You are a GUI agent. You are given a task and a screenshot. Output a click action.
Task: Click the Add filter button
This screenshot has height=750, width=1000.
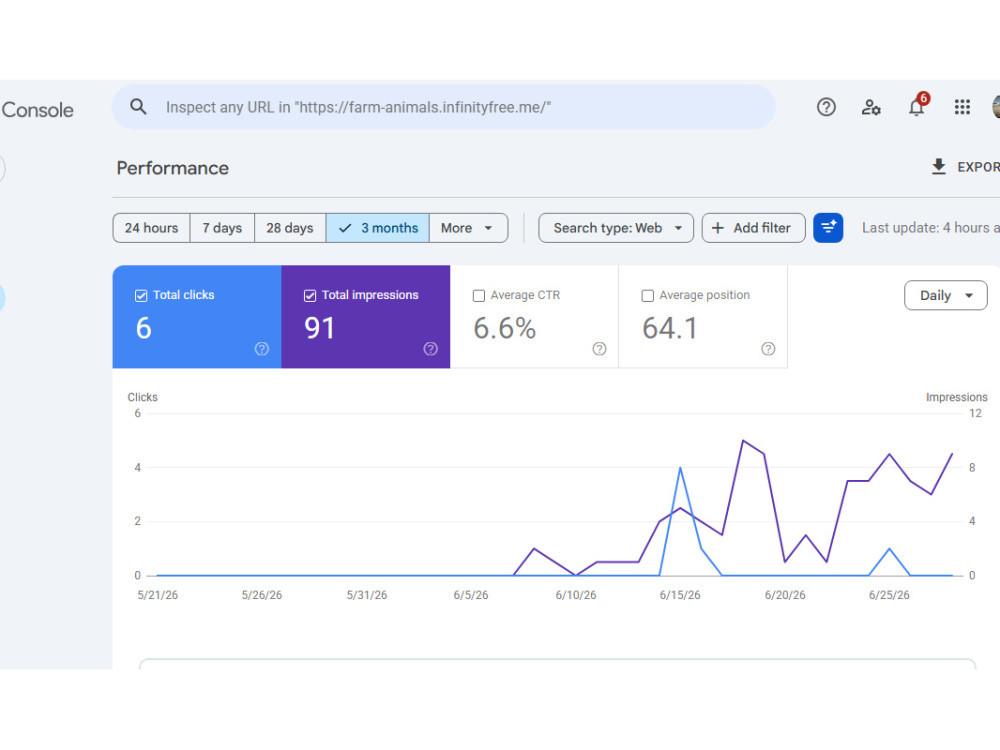753,228
